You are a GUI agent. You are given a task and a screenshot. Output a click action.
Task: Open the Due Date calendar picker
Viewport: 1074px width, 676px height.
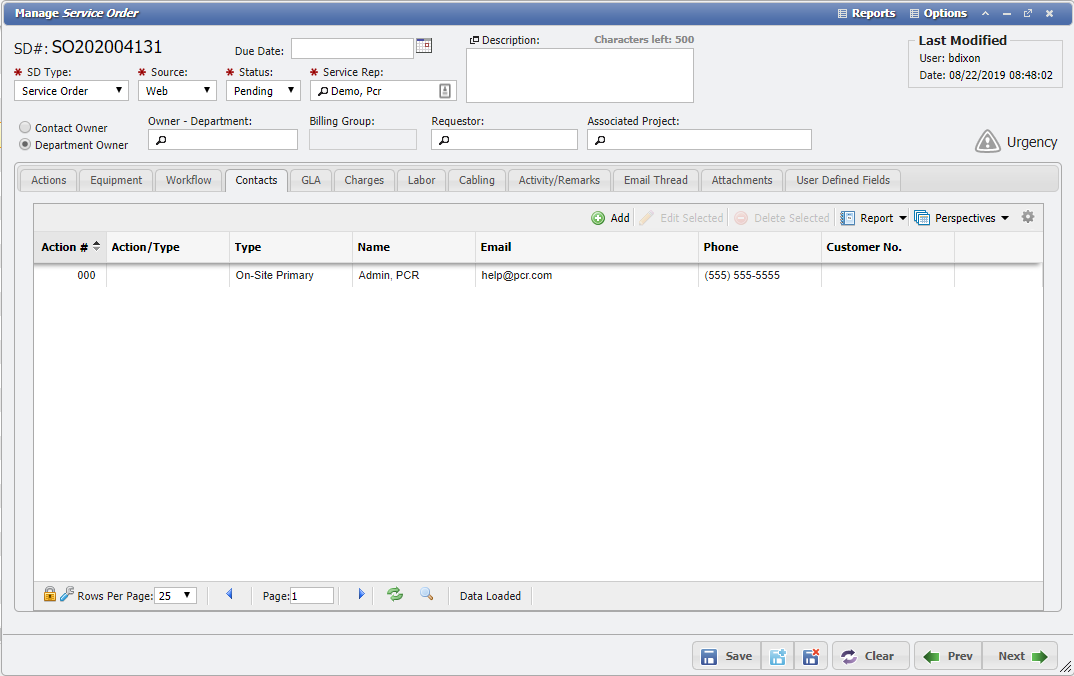(x=423, y=45)
